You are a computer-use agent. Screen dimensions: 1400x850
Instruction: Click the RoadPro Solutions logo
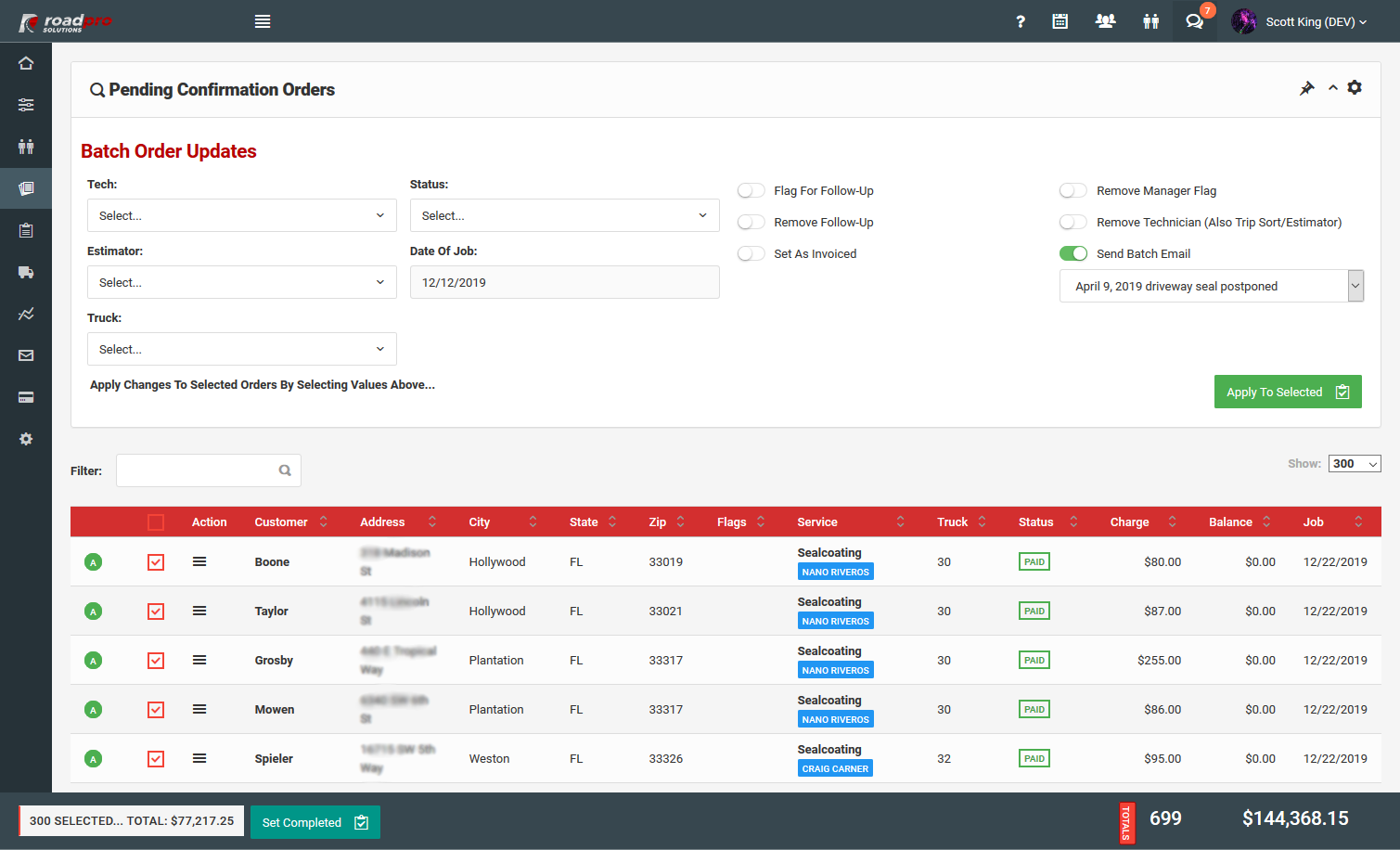pyautogui.click(x=65, y=22)
